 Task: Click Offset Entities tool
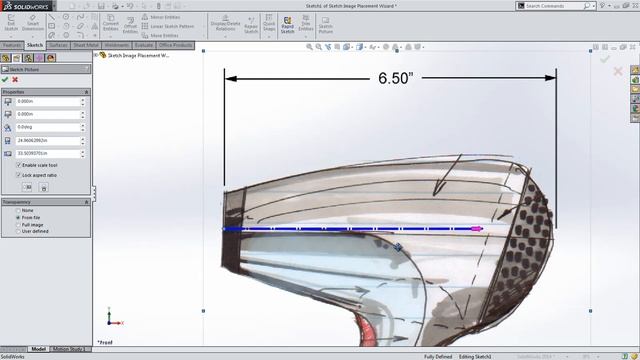coord(130,24)
